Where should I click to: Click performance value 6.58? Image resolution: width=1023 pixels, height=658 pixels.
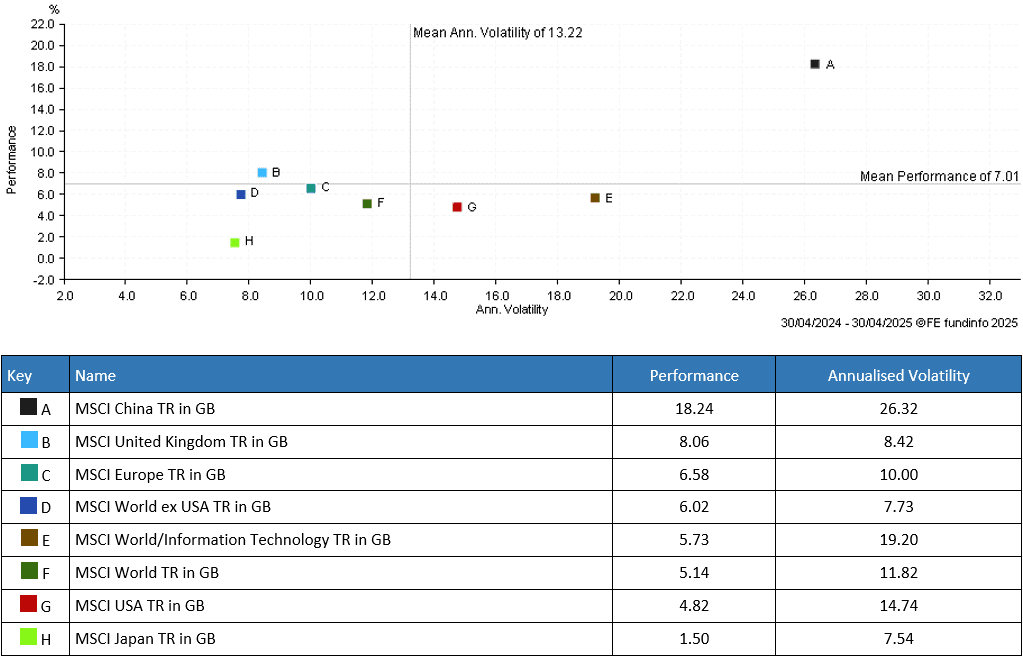(694, 474)
